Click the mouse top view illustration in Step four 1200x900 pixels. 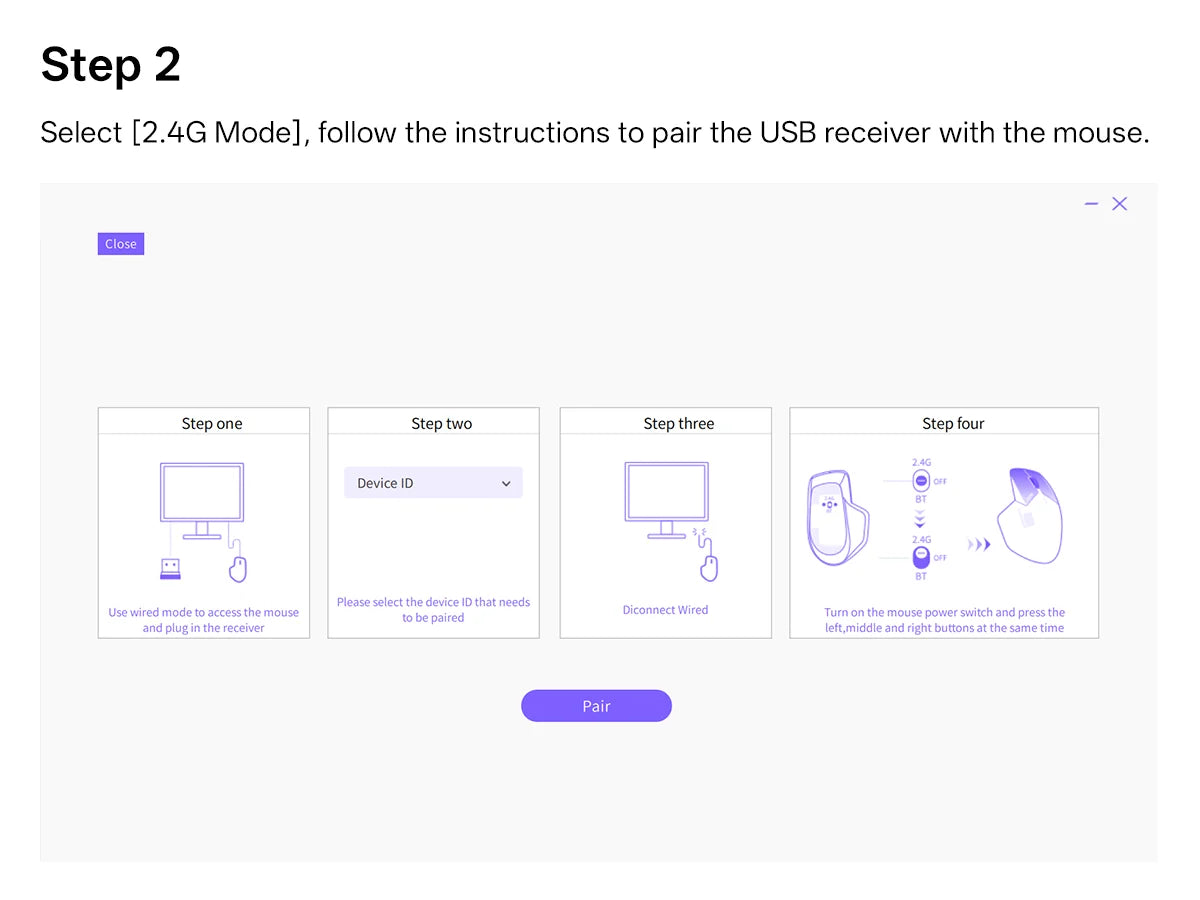point(1029,516)
